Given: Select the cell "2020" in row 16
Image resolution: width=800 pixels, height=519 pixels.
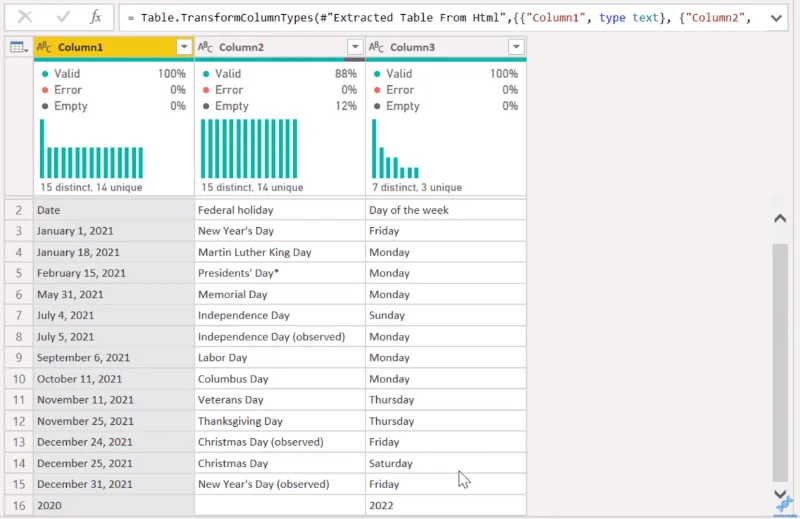Looking at the screenshot, I should [114, 505].
